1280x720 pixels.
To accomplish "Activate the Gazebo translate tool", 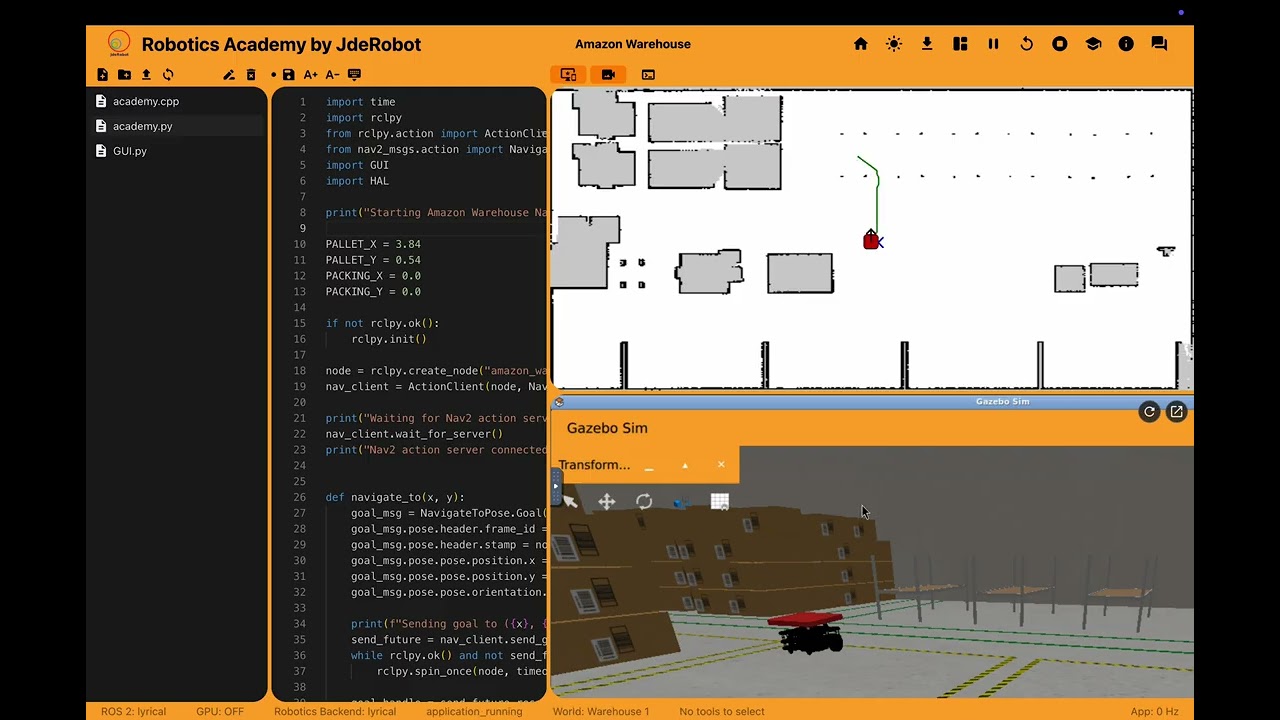I will [606, 502].
